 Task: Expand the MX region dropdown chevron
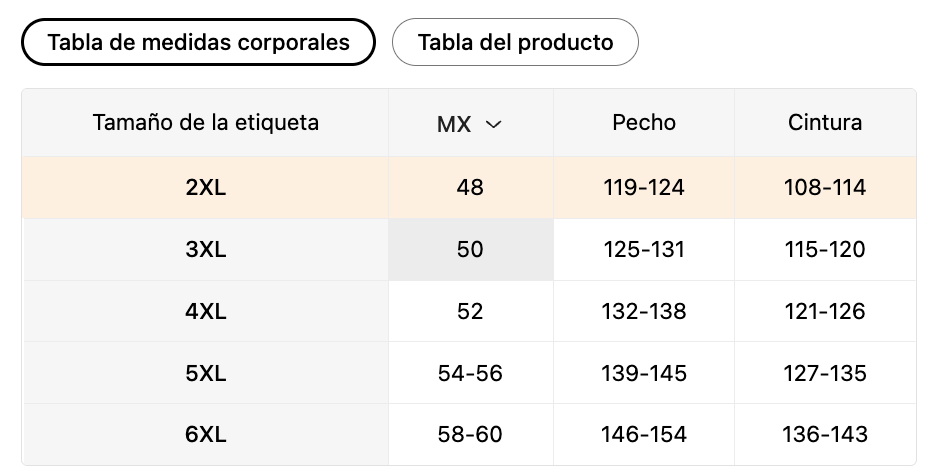point(494,125)
